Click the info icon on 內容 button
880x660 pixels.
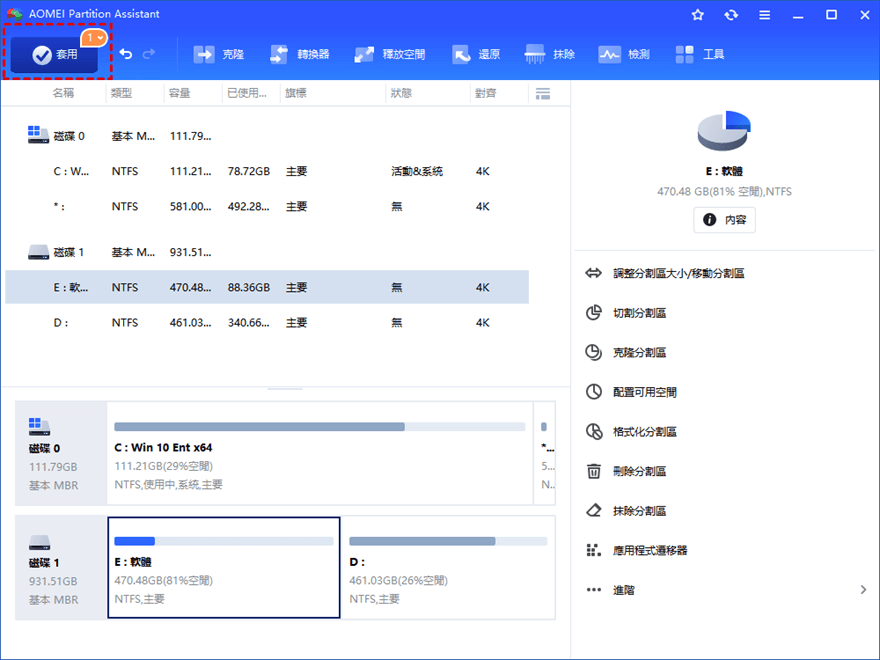(709, 219)
